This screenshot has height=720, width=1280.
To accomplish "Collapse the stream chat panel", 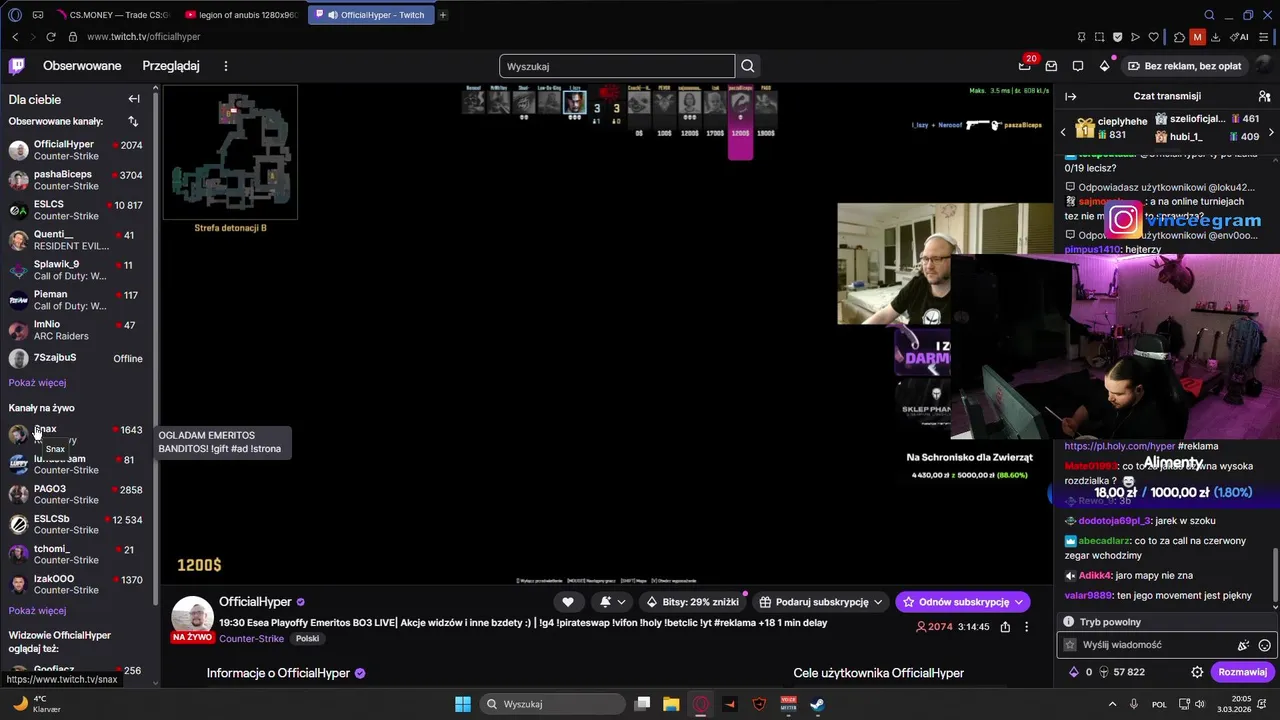I will click(1070, 96).
